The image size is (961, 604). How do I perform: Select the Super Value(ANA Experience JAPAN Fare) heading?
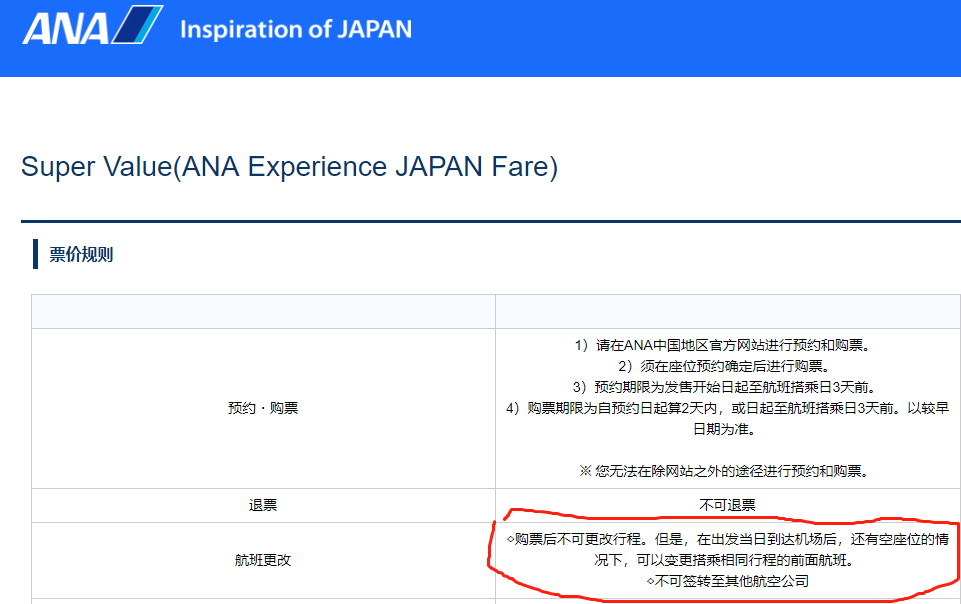289,167
